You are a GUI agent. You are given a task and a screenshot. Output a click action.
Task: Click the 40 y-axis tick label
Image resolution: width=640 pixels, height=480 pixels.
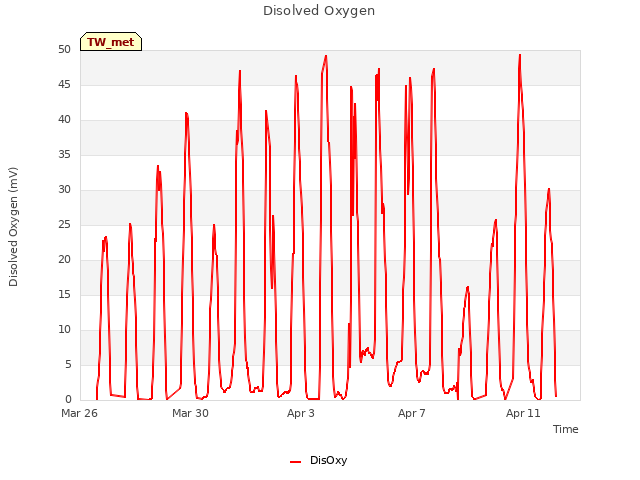(64, 120)
